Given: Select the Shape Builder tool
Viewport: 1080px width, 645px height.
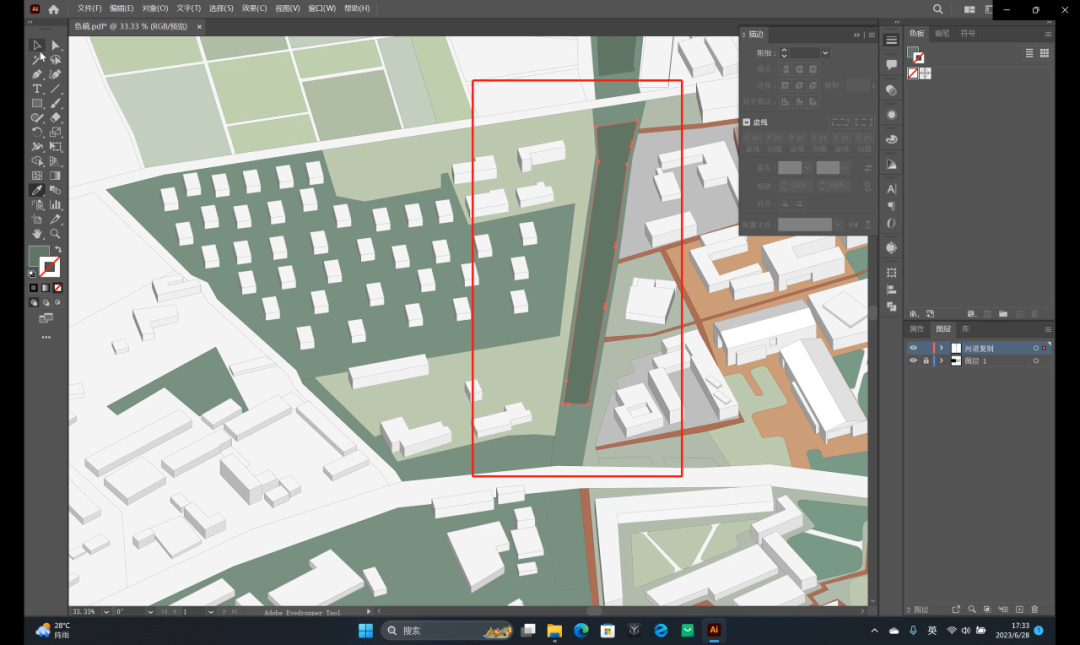Looking at the screenshot, I should pyautogui.click(x=37, y=161).
